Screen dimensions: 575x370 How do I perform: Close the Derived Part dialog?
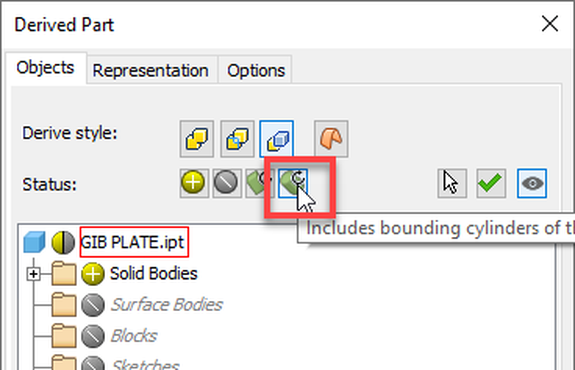(550, 24)
